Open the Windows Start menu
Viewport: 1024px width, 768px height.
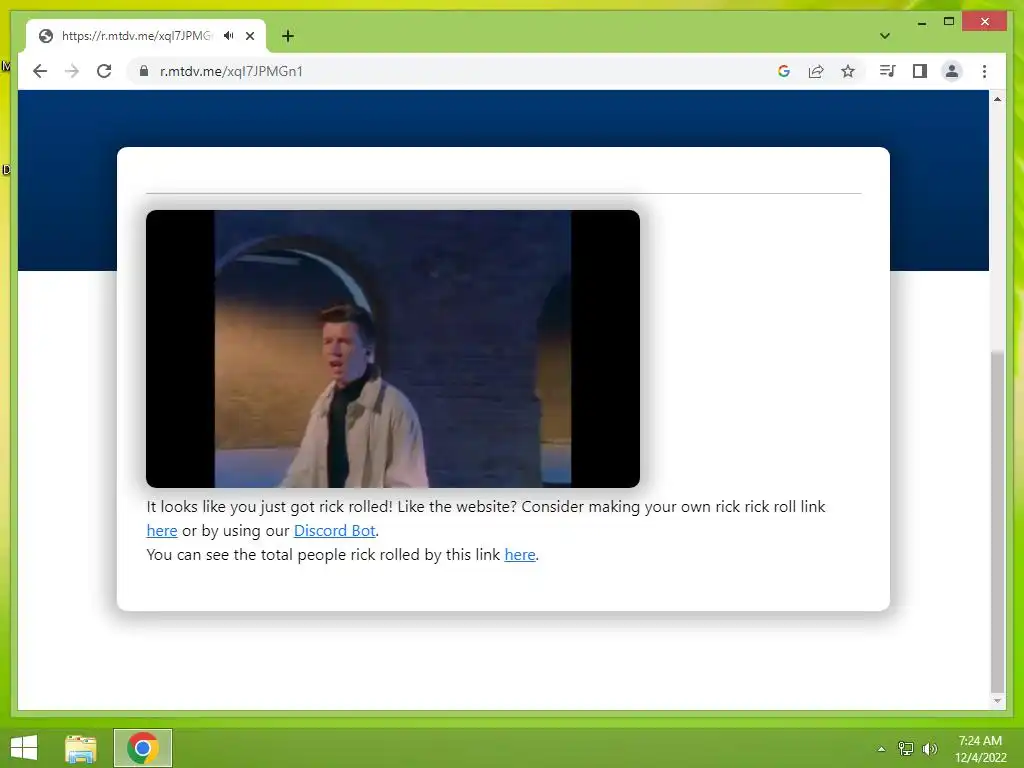click(24, 748)
